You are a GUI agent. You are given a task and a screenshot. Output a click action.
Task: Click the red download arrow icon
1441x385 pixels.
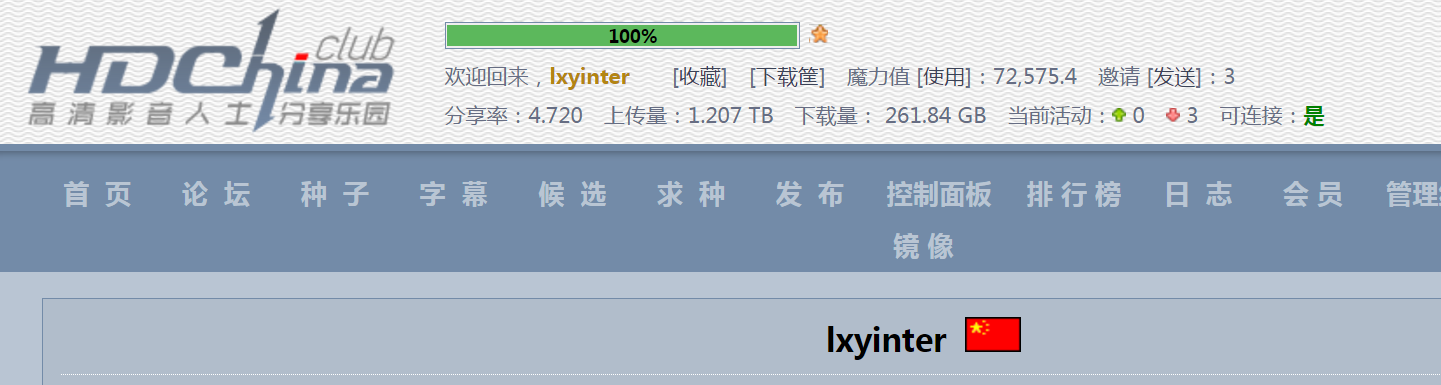pyautogui.click(x=1173, y=116)
